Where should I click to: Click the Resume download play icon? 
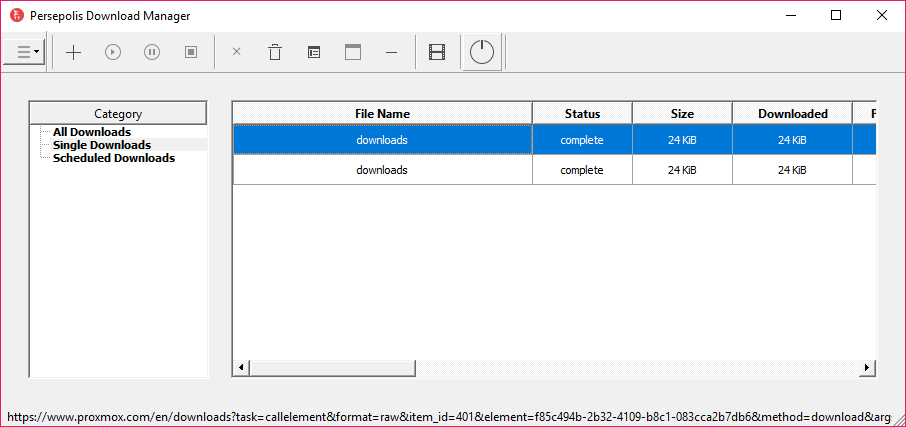pos(113,53)
